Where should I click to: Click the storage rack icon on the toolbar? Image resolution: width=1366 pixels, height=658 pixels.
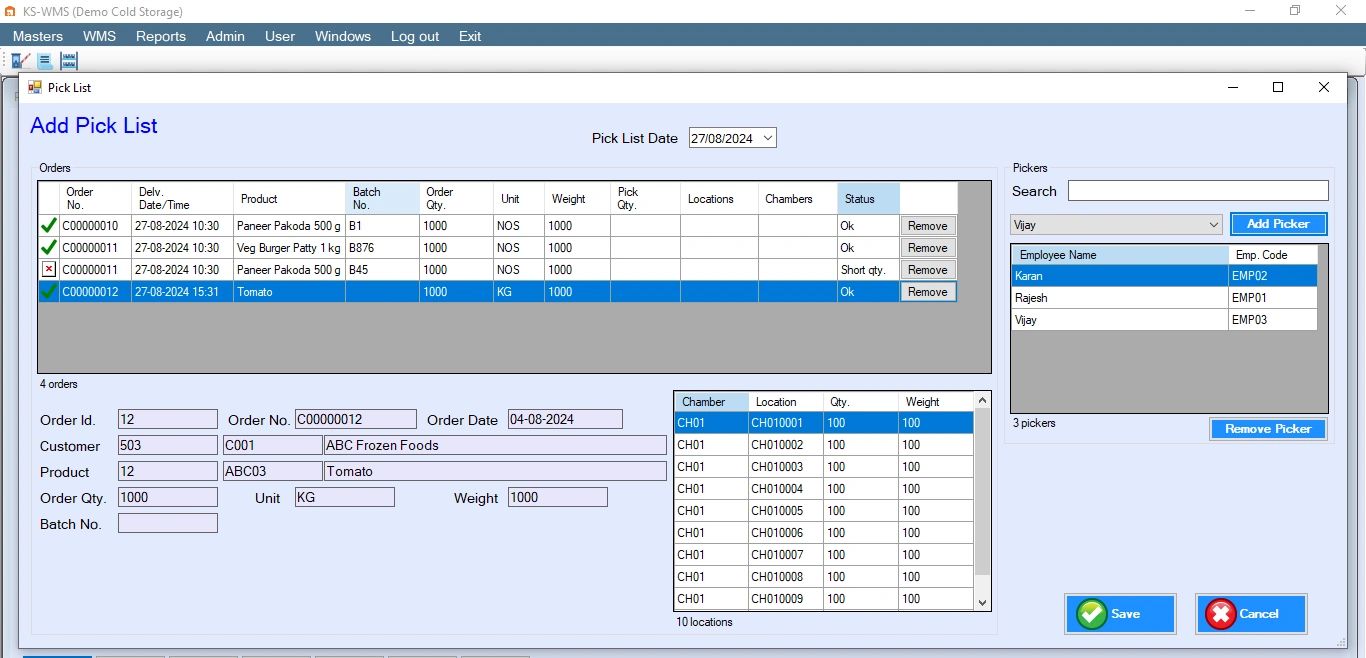tap(68, 60)
